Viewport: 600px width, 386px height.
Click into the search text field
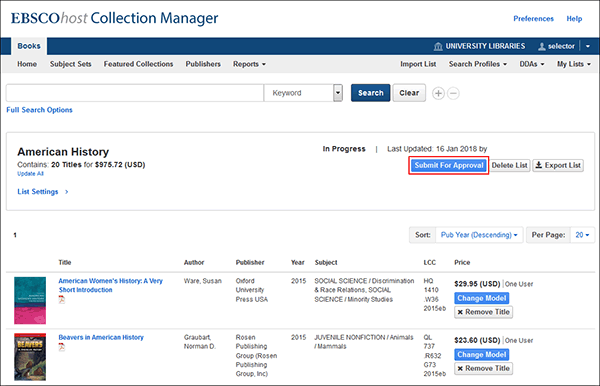coord(135,93)
